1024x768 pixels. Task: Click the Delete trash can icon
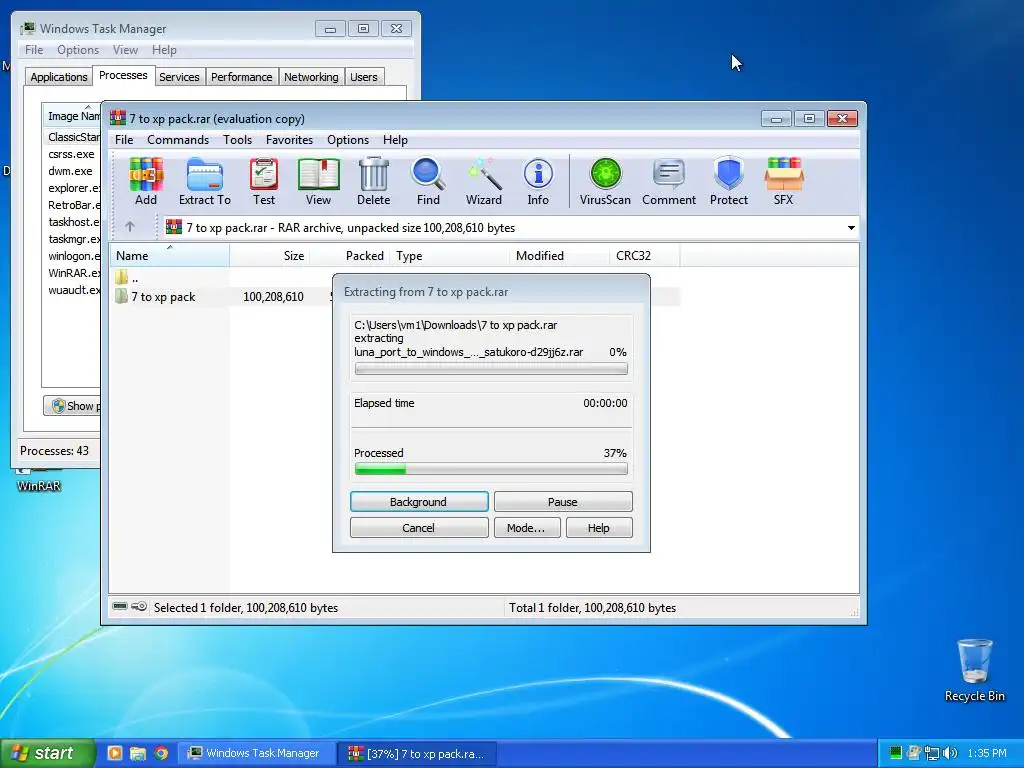[374, 182]
